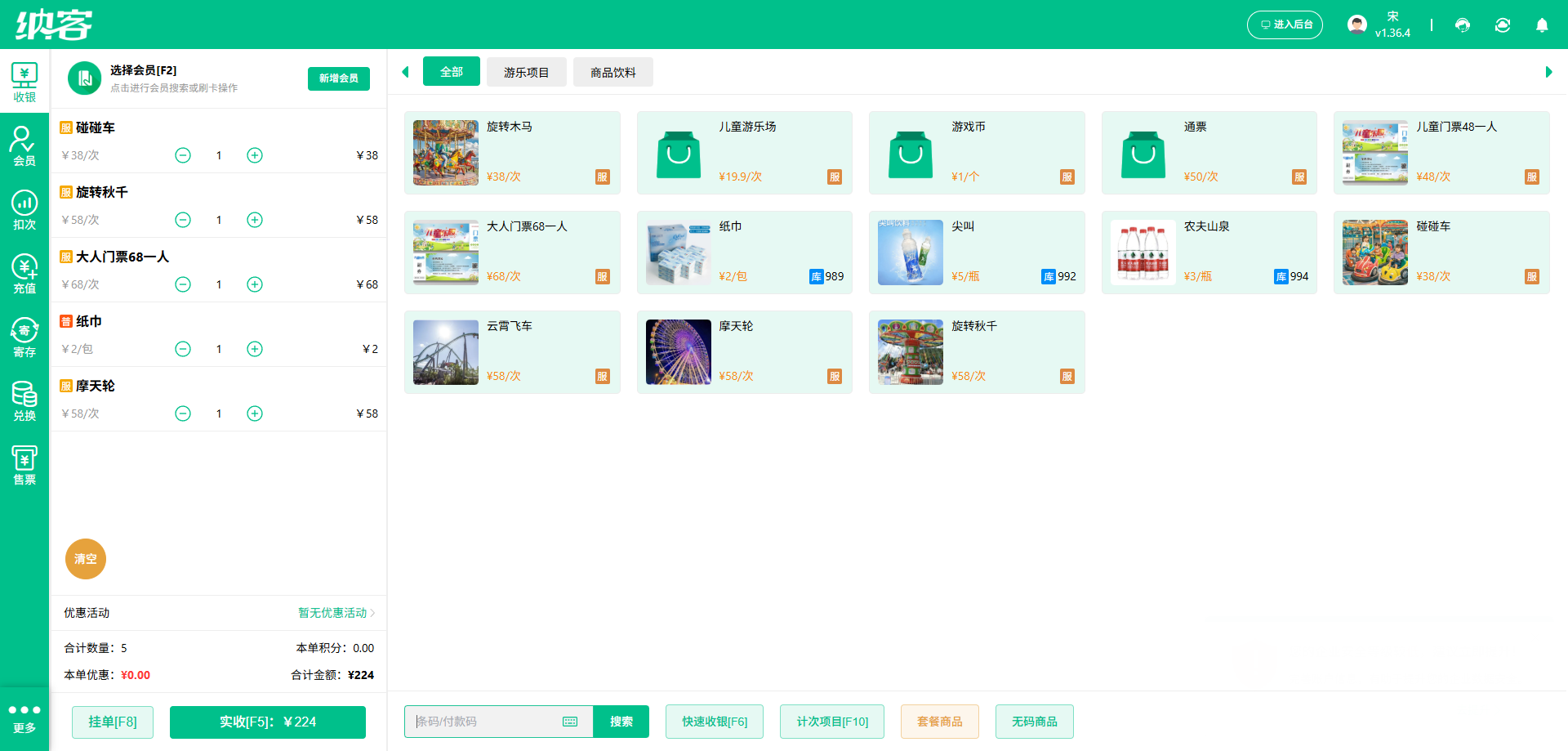Add the 农夫山泉 product card
Image resolution: width=1568 pixels, height=751 pixels.
click(1209, 253)
